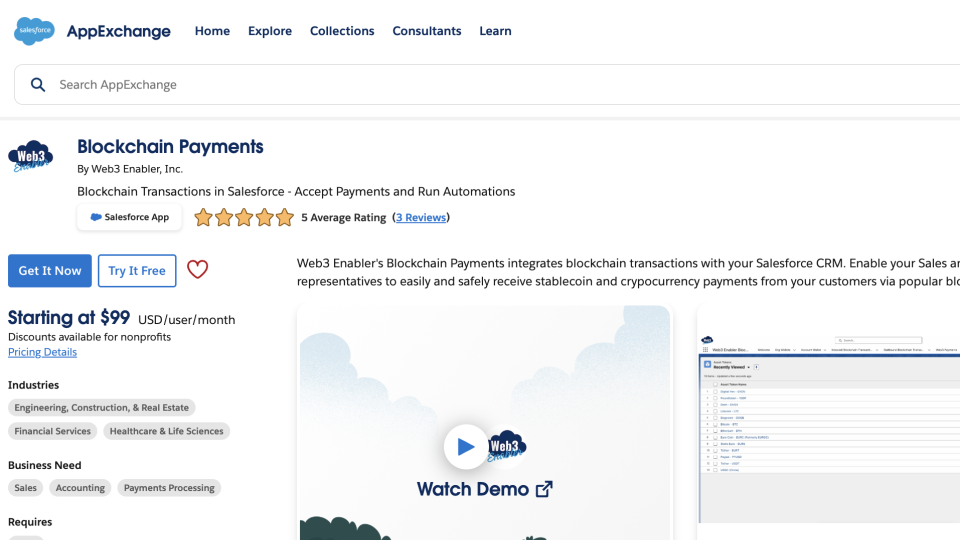Click the Blockchain Payments title
The height and width of the screenshot is (540, 960).
(170, 147)
